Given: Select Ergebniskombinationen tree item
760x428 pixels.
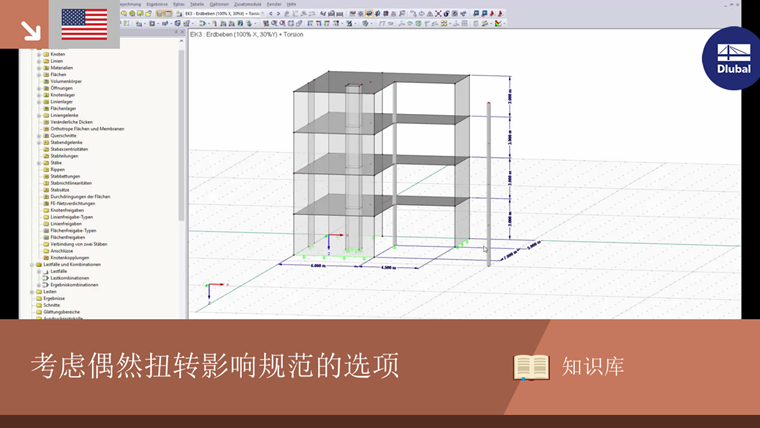Looking at the screenshot, I should tap(74, 285).
